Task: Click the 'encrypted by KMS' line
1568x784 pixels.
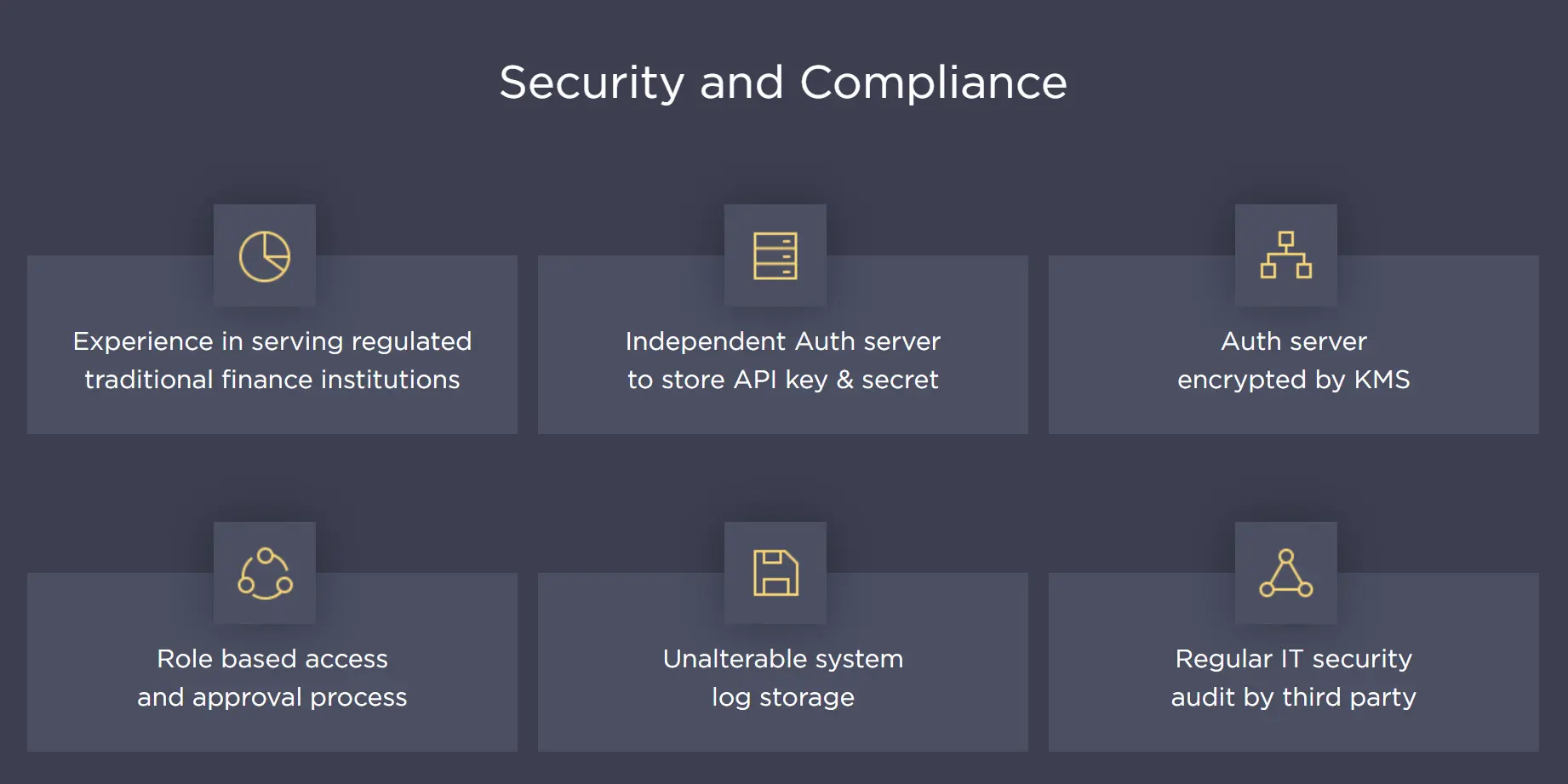Action: (x=1293, y=380)
